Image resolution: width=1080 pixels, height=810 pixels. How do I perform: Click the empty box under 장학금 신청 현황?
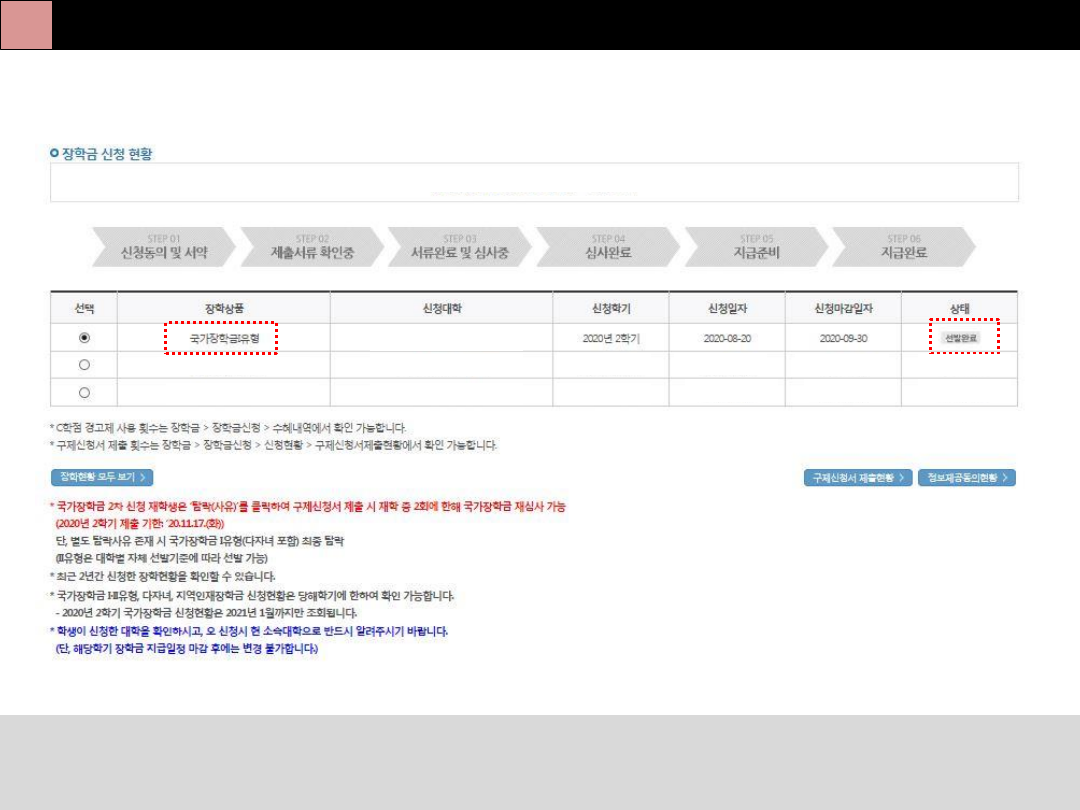[534, 183]
